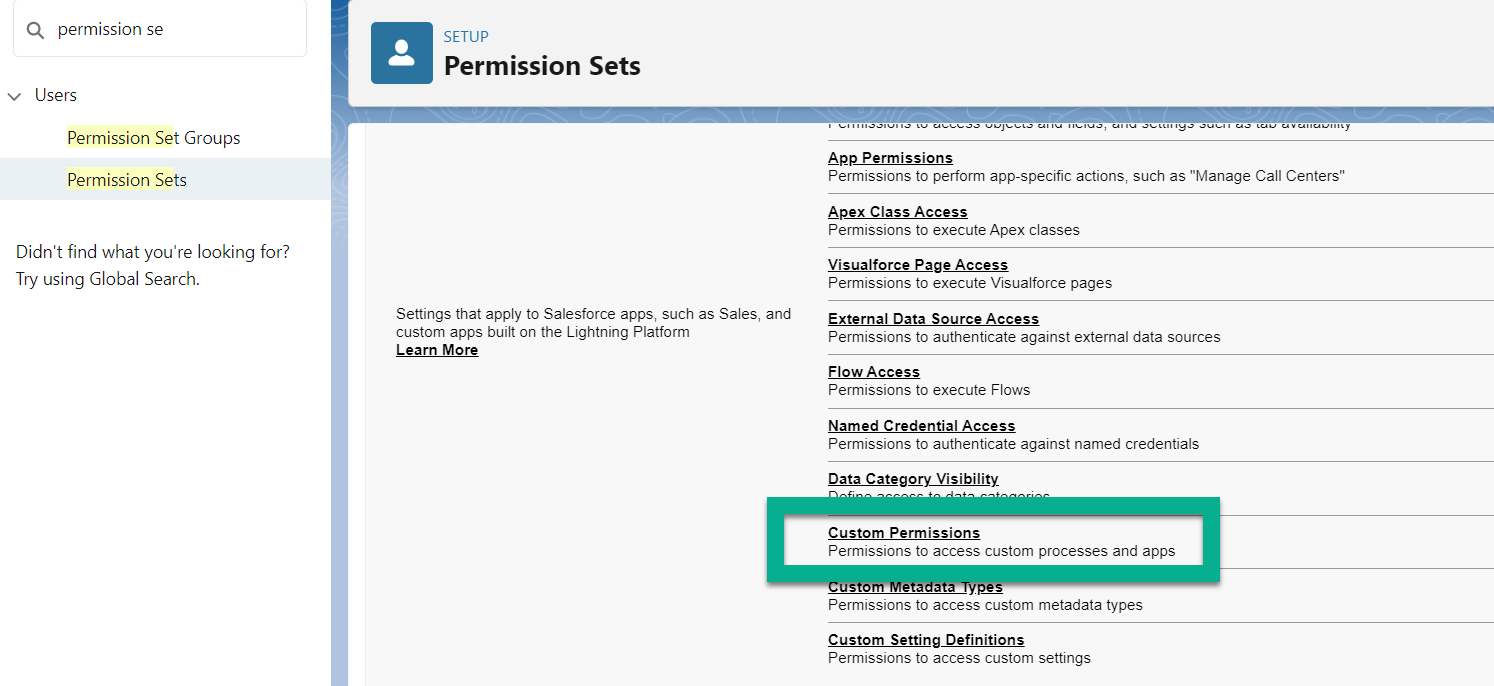Open the highlighted Custom Permissions item
Screen dimensions: 1494x686
point(904,532)
